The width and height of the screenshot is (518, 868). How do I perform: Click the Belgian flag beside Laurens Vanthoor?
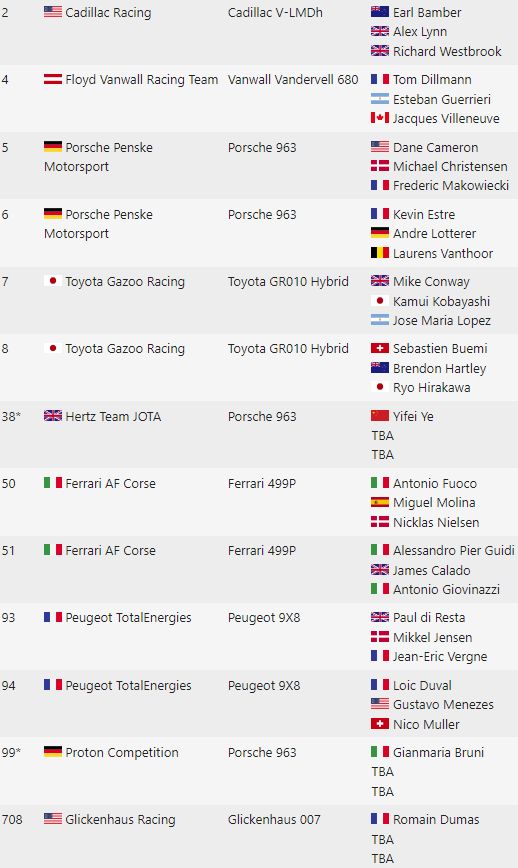[380, 253]
